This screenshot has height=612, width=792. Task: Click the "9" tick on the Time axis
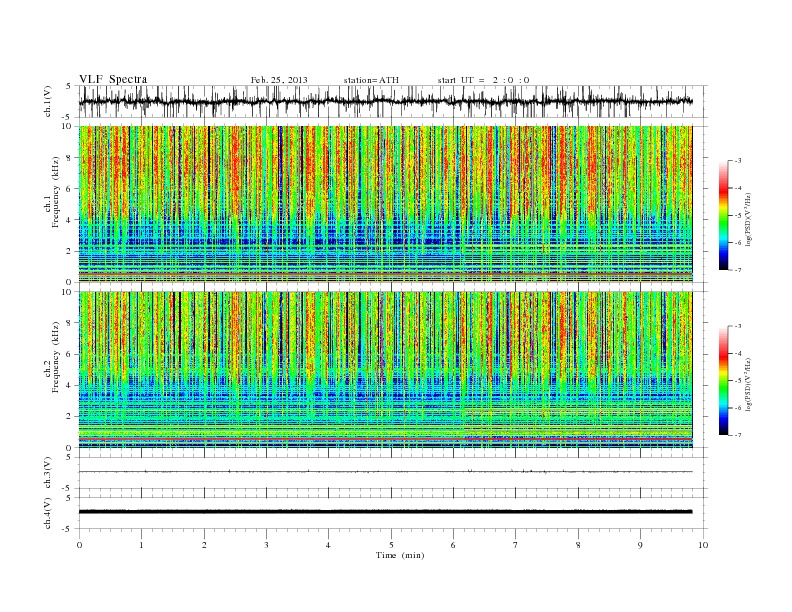click(640, 545)
